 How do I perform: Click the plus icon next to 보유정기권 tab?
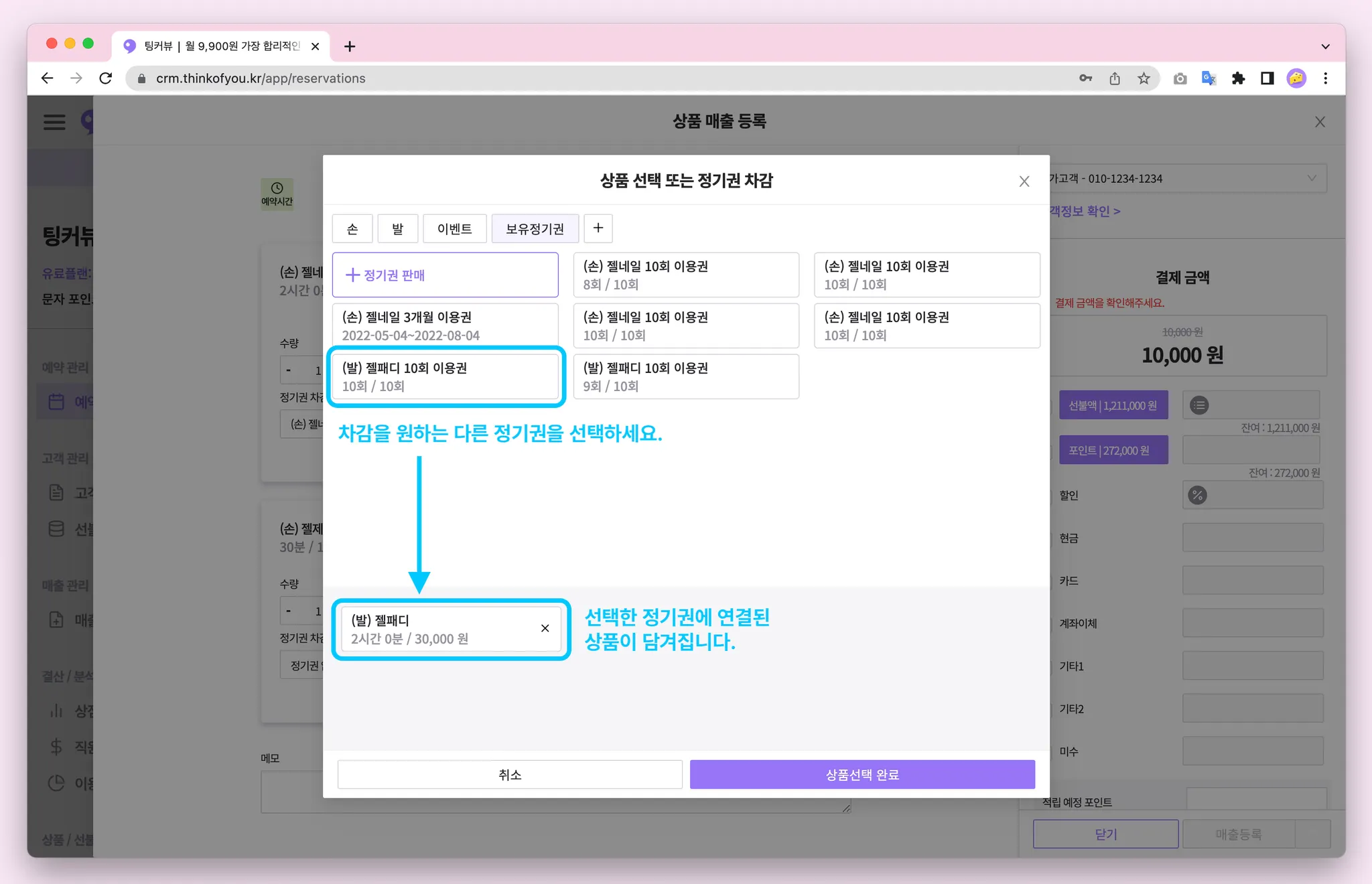(598, 228)
